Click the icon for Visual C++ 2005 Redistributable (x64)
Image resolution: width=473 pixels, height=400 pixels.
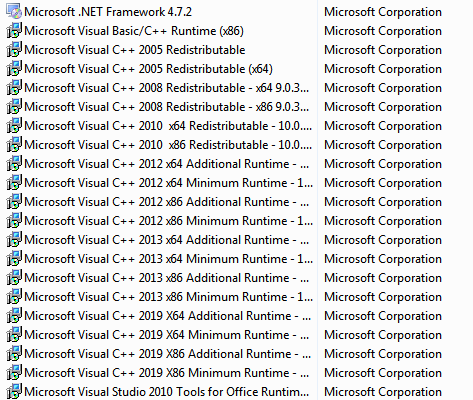coord(14,68)
